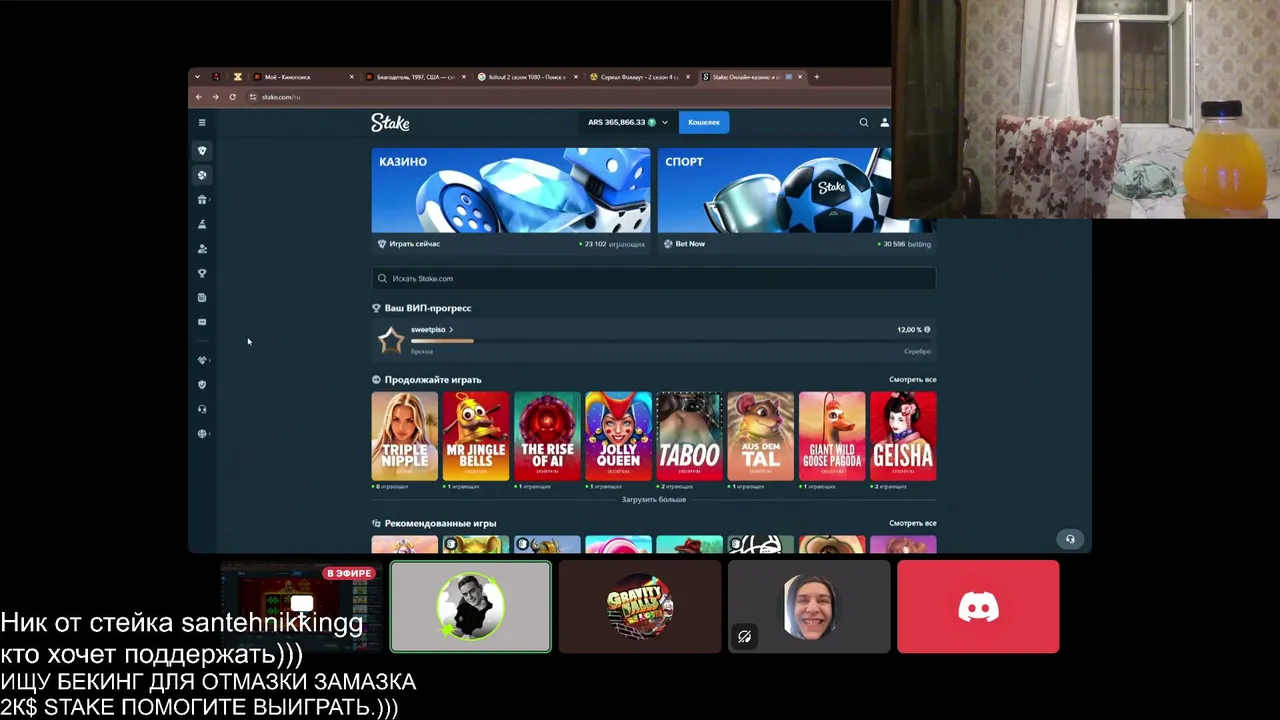This screenshot has width=1280, height=720.
Task: Open the hamburger menu in the Stake header
Action: tap(202, 122)
